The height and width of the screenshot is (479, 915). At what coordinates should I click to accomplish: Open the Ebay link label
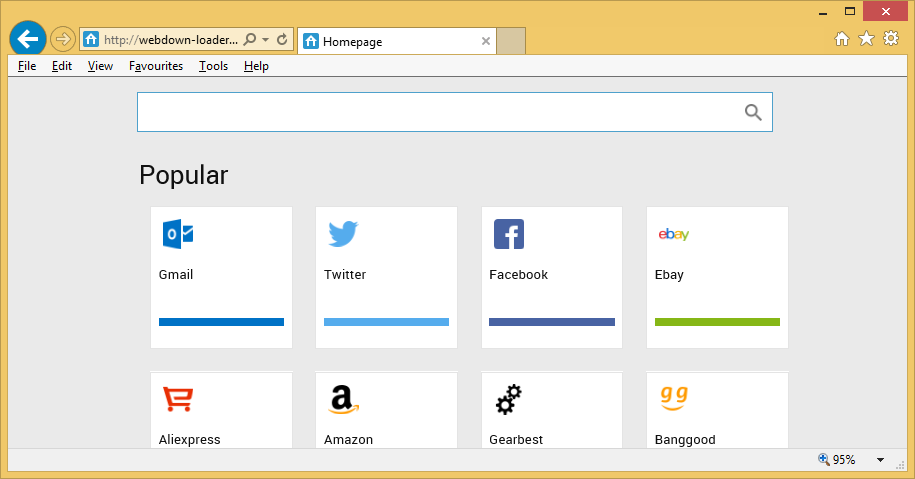tap(669, 275)
